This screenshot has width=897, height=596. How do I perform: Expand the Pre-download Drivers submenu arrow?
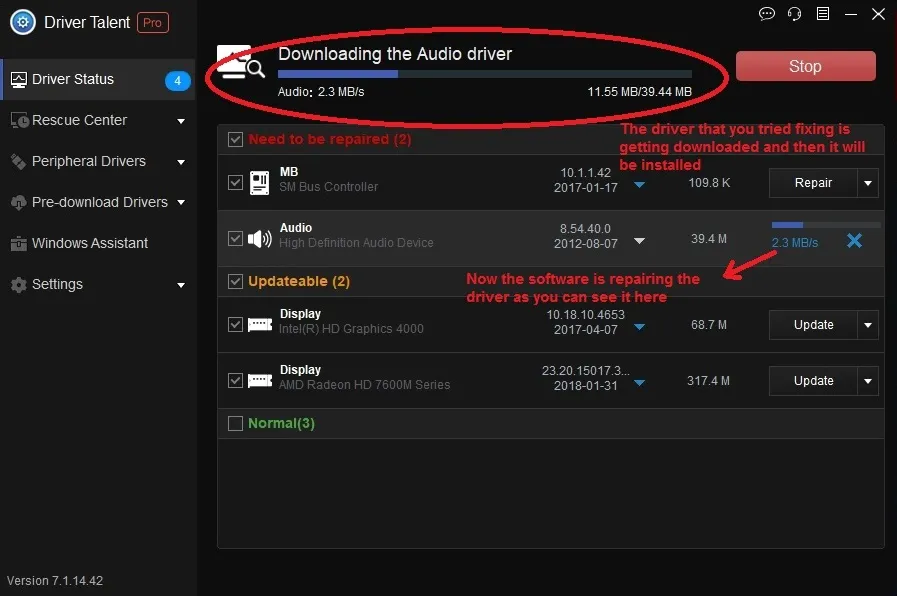(181, 202)
